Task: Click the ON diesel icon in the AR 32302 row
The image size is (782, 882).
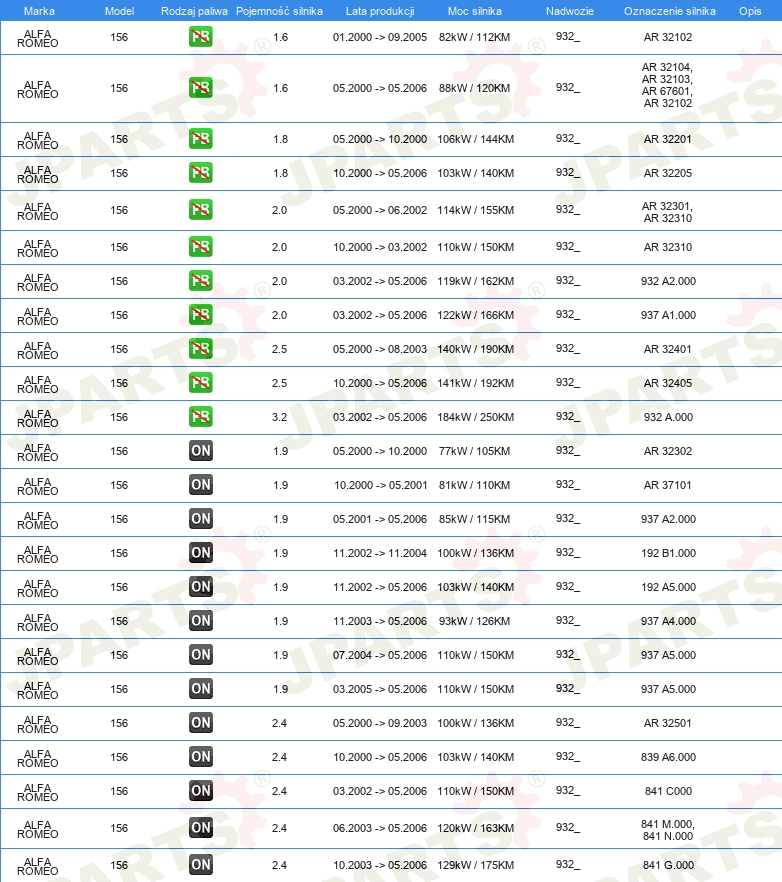Action: tap(201, 451)
